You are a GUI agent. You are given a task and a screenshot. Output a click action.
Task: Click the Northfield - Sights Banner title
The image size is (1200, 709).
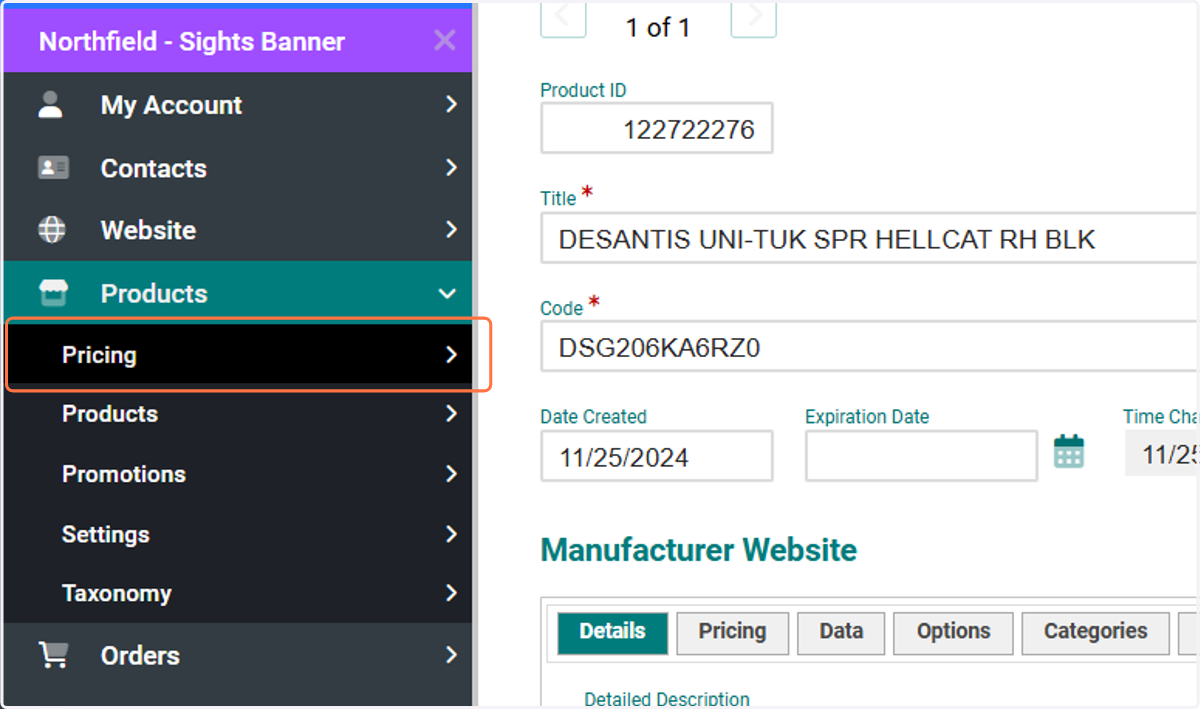[192, 41]
